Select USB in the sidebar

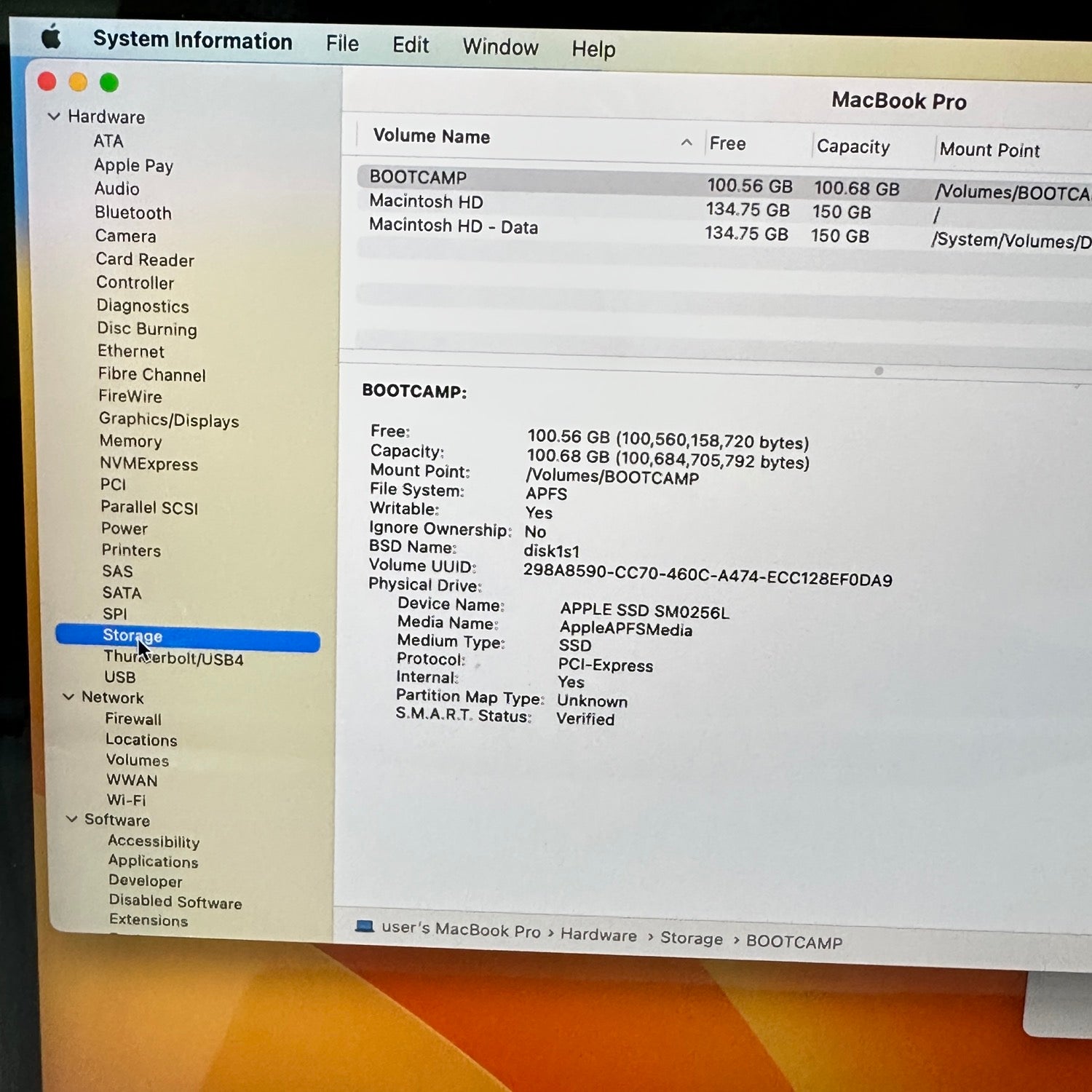point(120,677)
